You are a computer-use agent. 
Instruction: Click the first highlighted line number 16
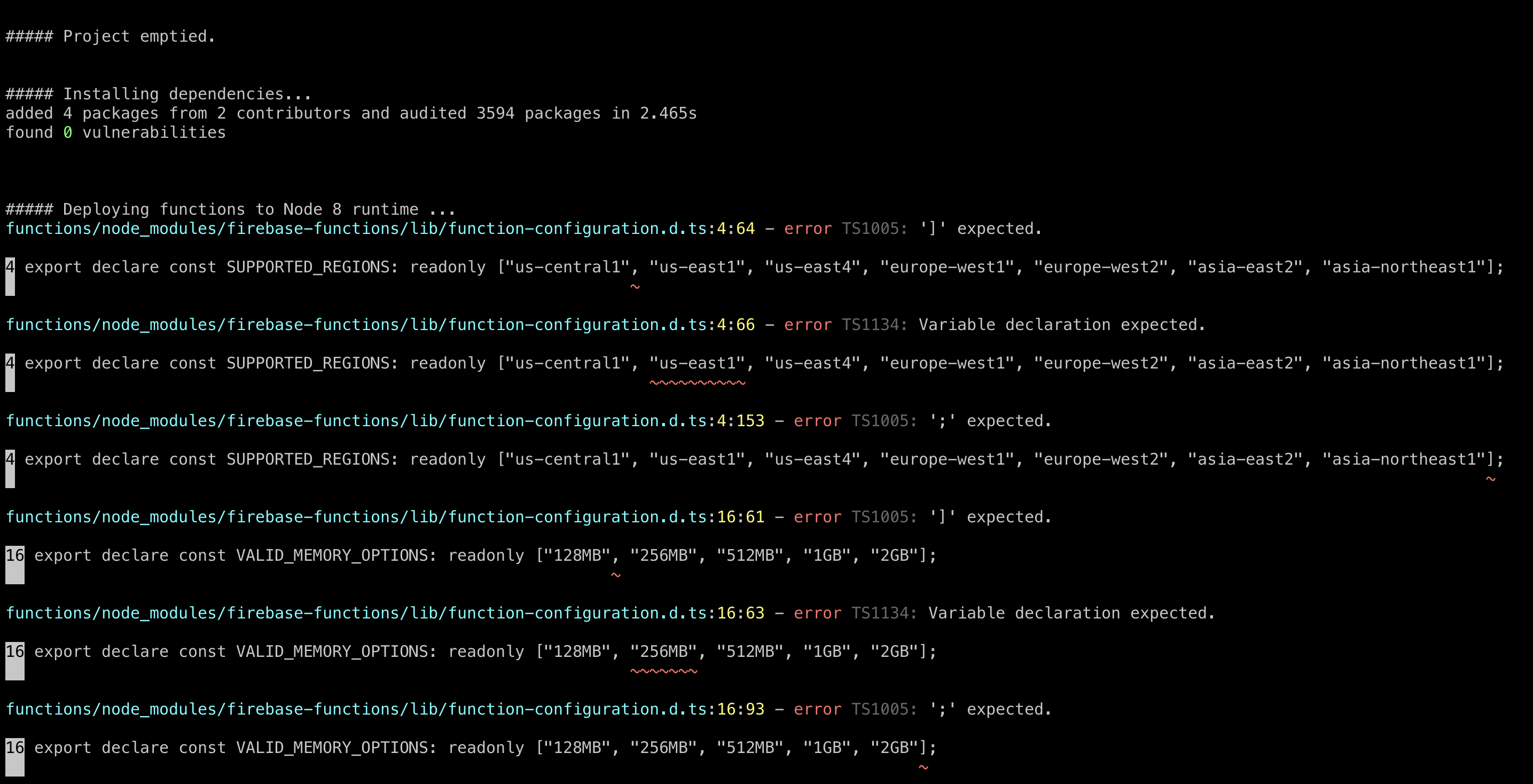pos(15,555)
